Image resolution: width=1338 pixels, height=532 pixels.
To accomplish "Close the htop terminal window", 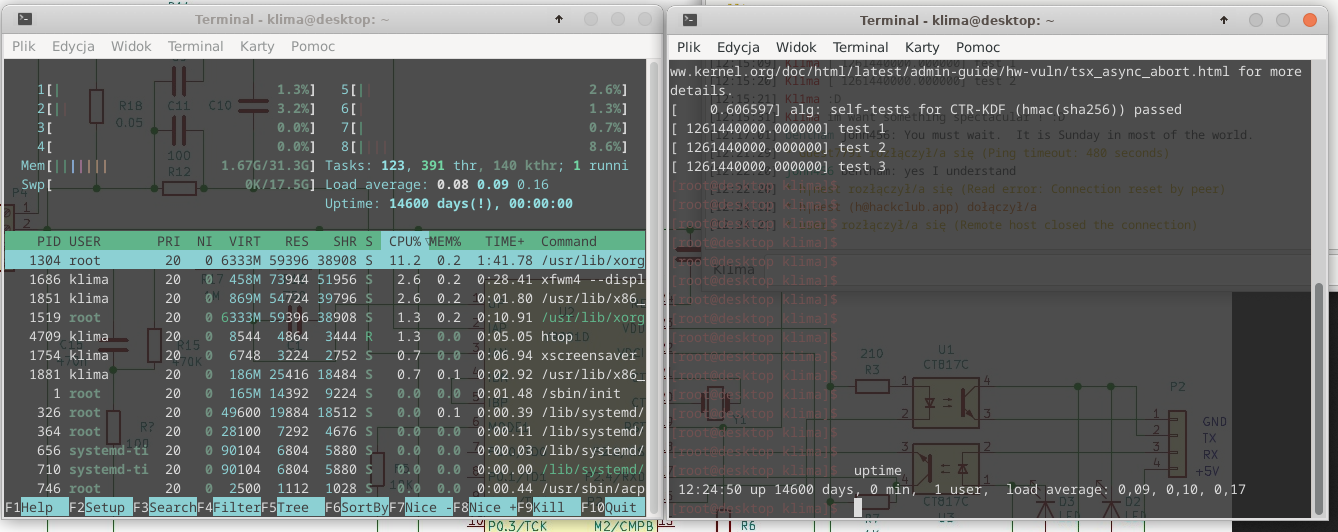I will pyautogui.click(x=643, y=19).
